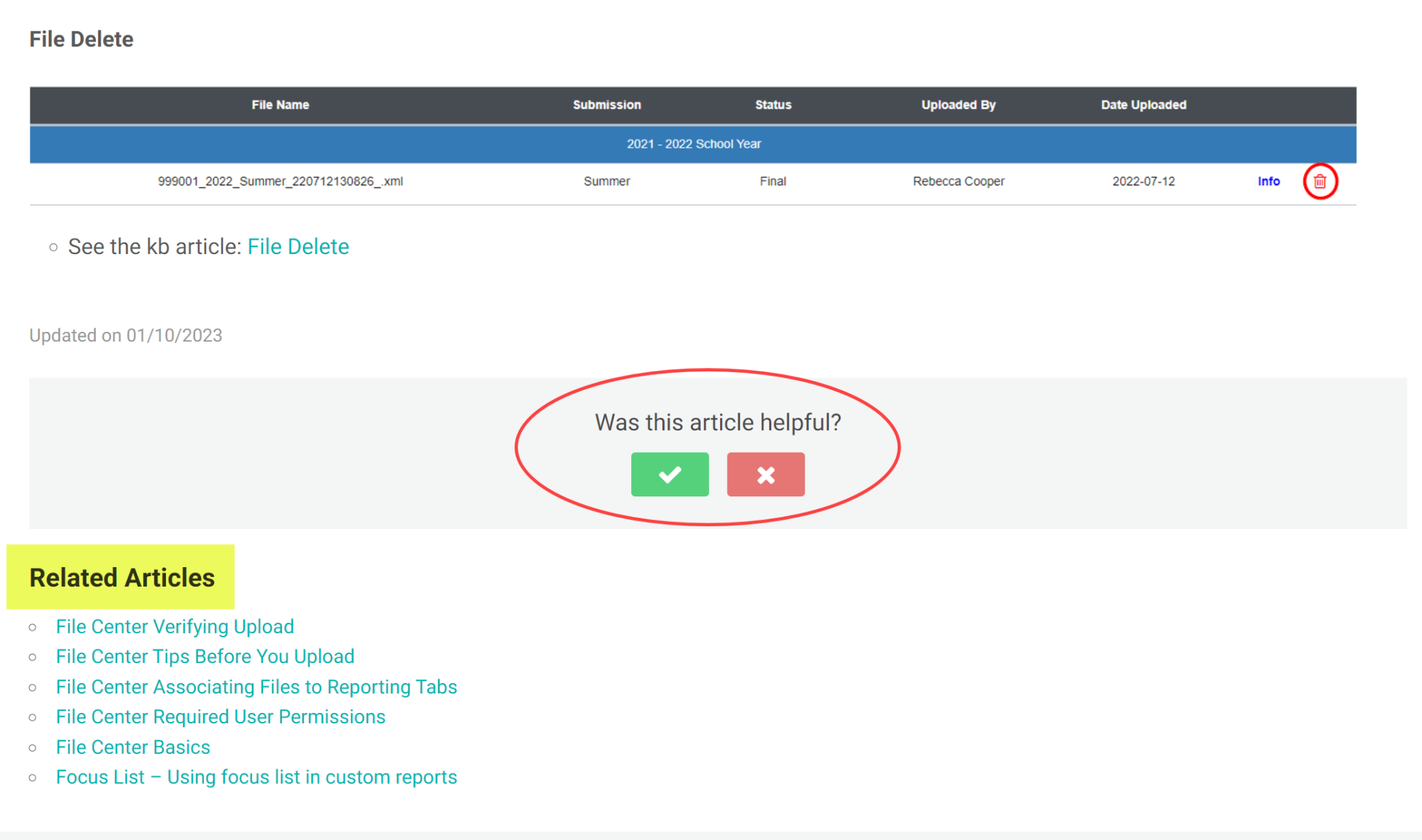Click the Final status cell in the table
1422x840 pixels.
pyautogui.click(x=773, y=181)
